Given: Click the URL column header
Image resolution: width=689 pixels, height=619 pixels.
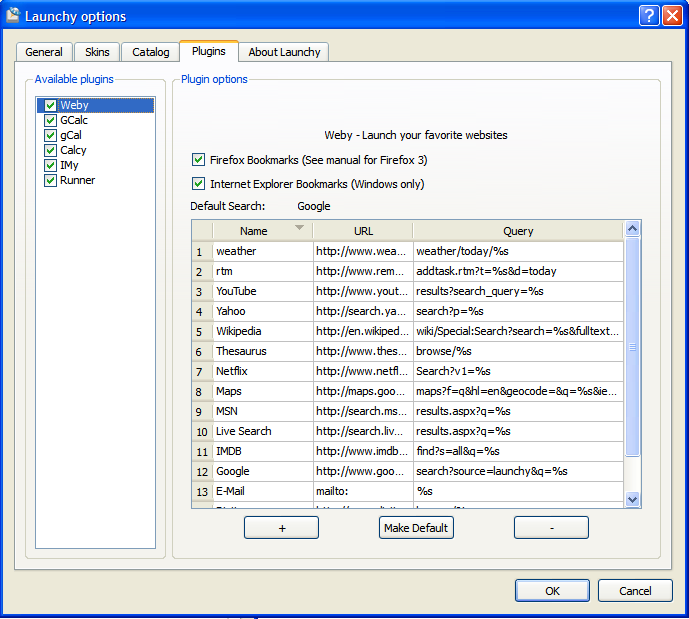Looking at the screenshot, I should click(363, 231).
